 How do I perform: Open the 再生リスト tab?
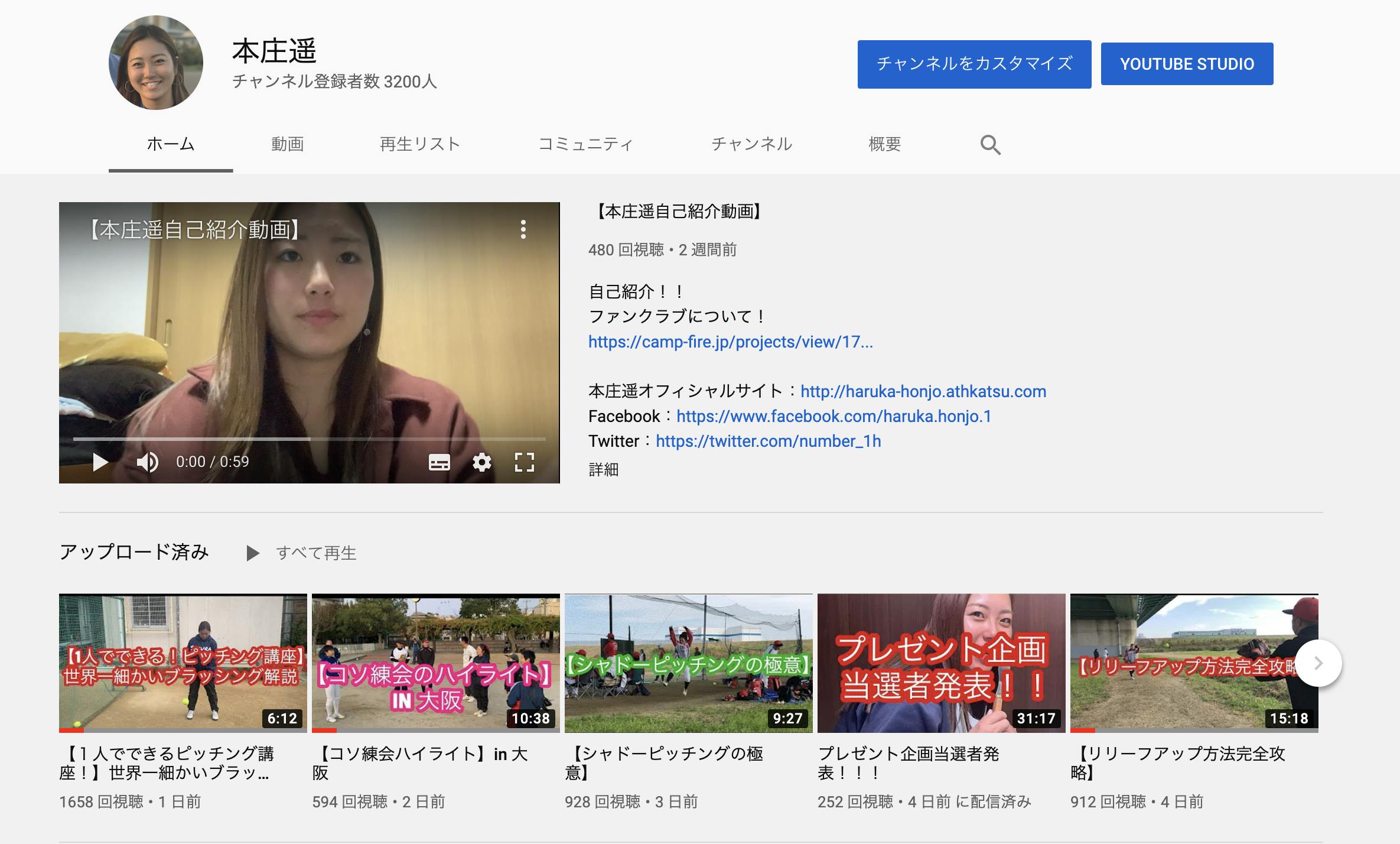click(x=419, y=144)
